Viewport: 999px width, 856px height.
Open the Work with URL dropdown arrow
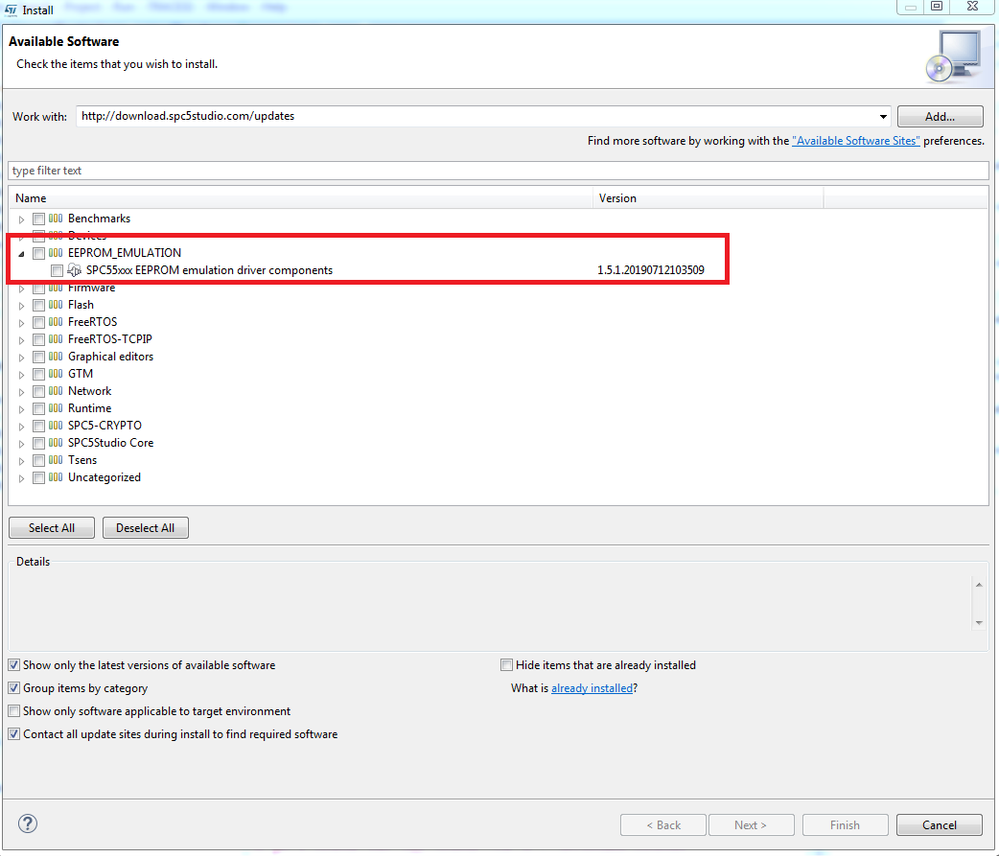coord(883,117)
